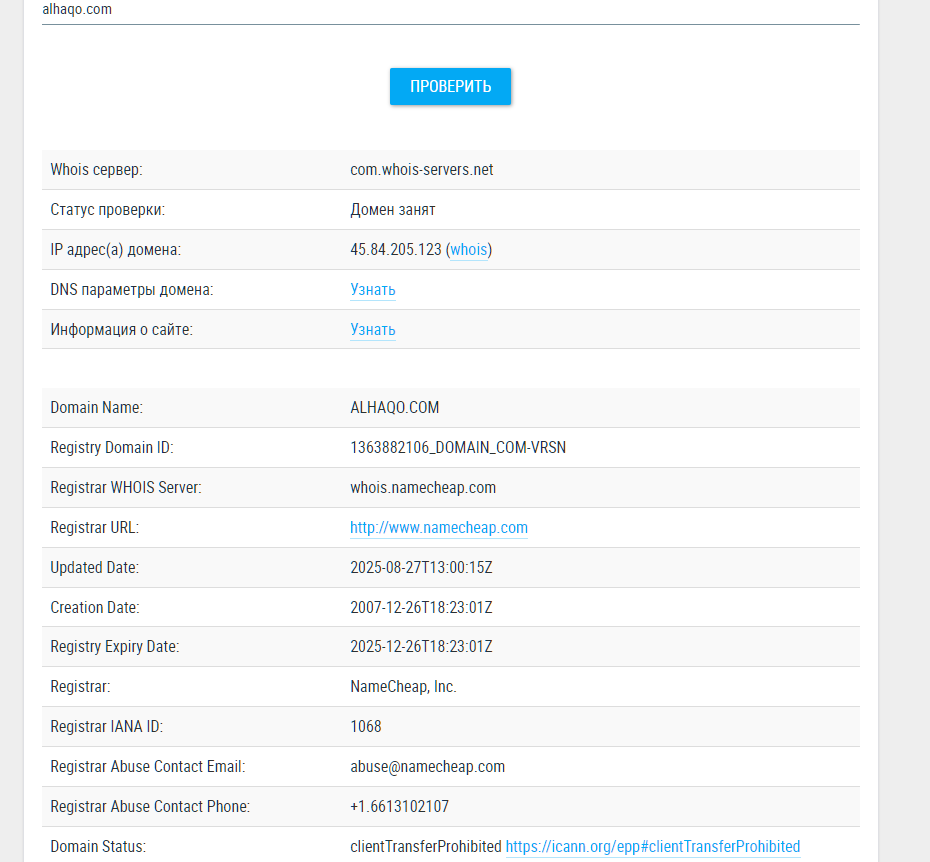Viewport: 930px width, 862px height.
Task: Open the icann.org clientTransferProhibited link
Action: click(653, 846)
